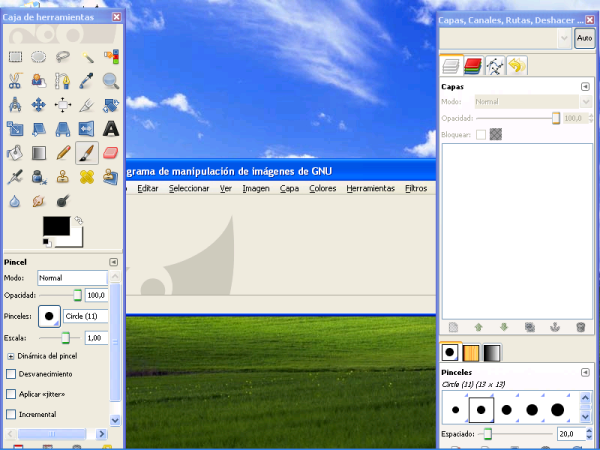Click the Auto button
This screenshot has height=450, width=600.
584,37
